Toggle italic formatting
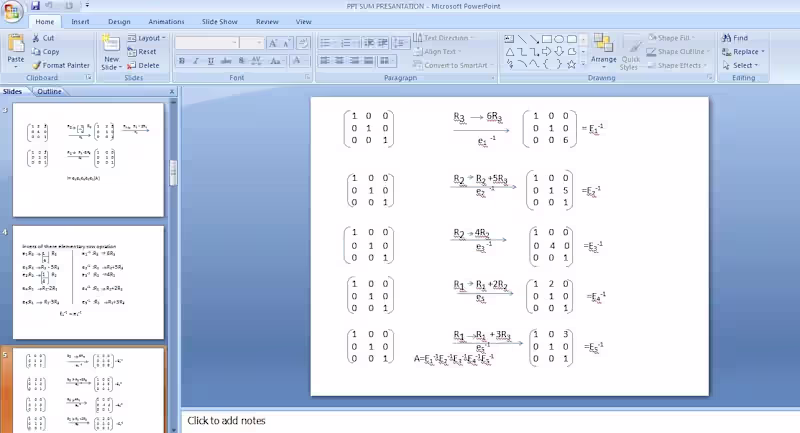The width and height of the screenshot is (800, 433). click(196, 61)
